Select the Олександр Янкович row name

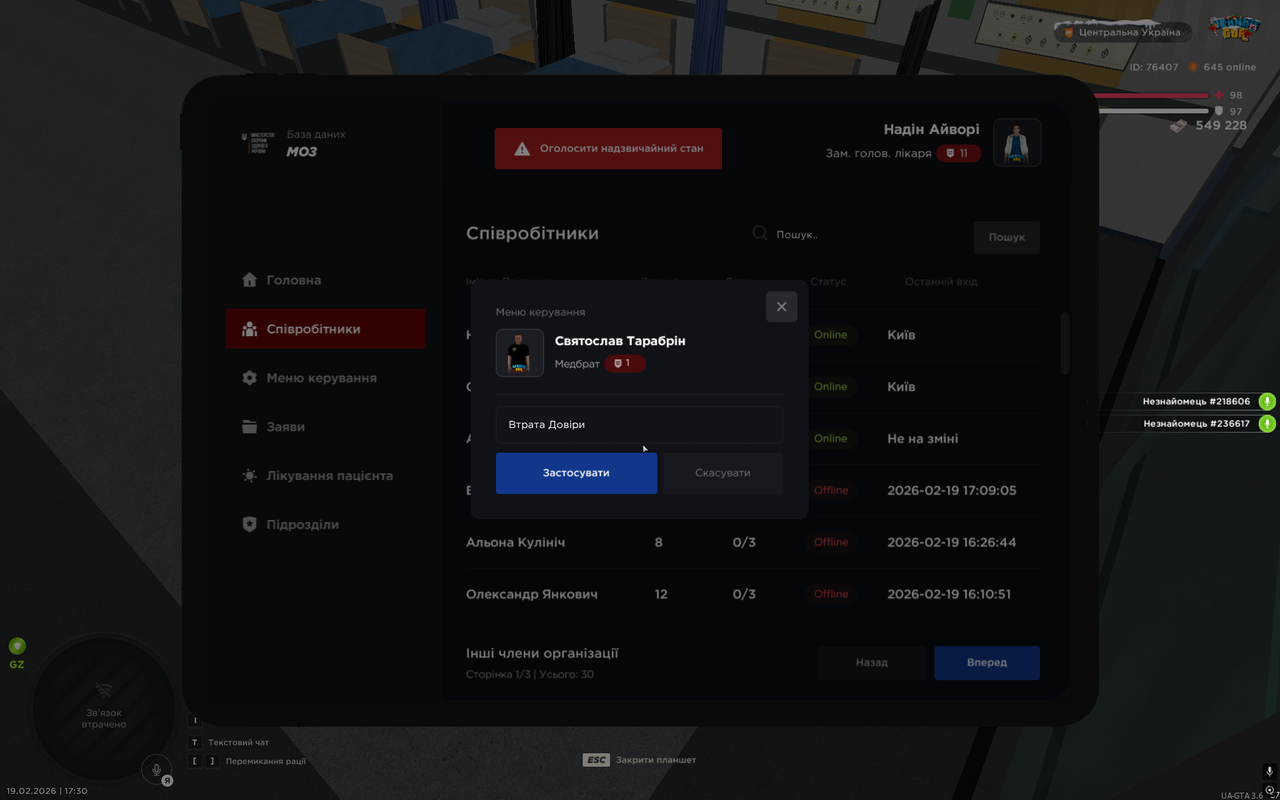tap(532, 594)
